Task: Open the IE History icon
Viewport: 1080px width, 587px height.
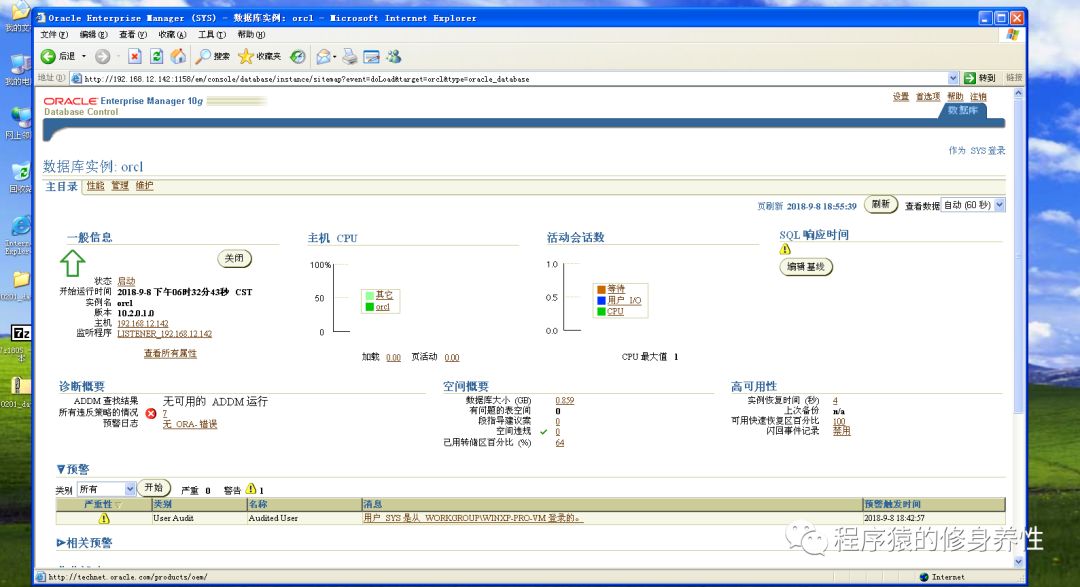Action: (x=298, y=56)
